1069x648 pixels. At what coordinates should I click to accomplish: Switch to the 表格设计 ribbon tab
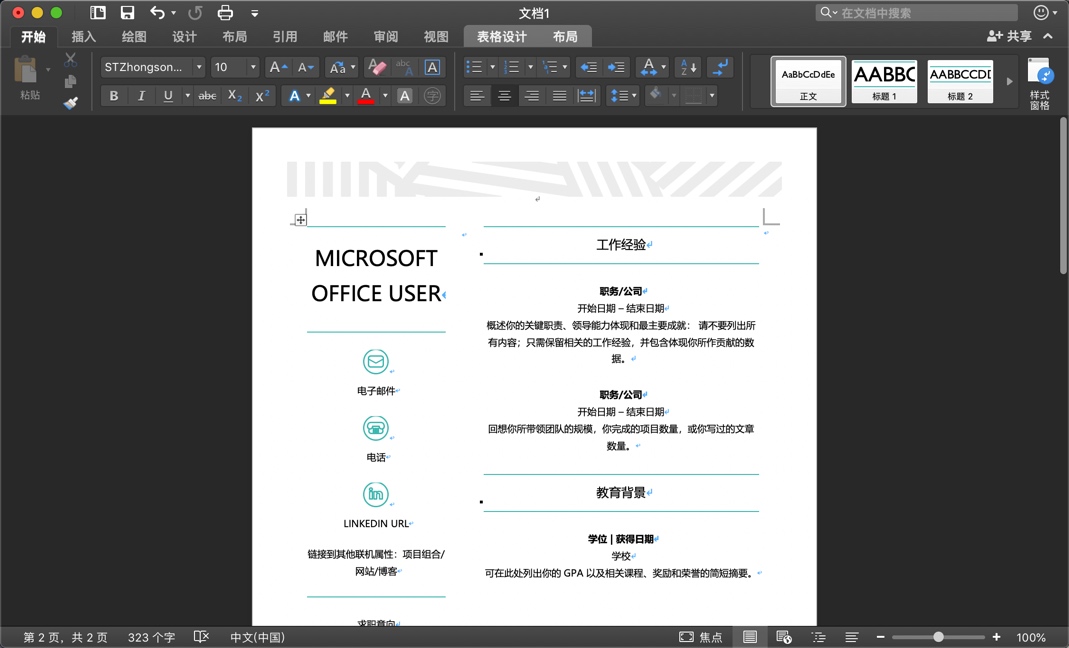(500, 35)
